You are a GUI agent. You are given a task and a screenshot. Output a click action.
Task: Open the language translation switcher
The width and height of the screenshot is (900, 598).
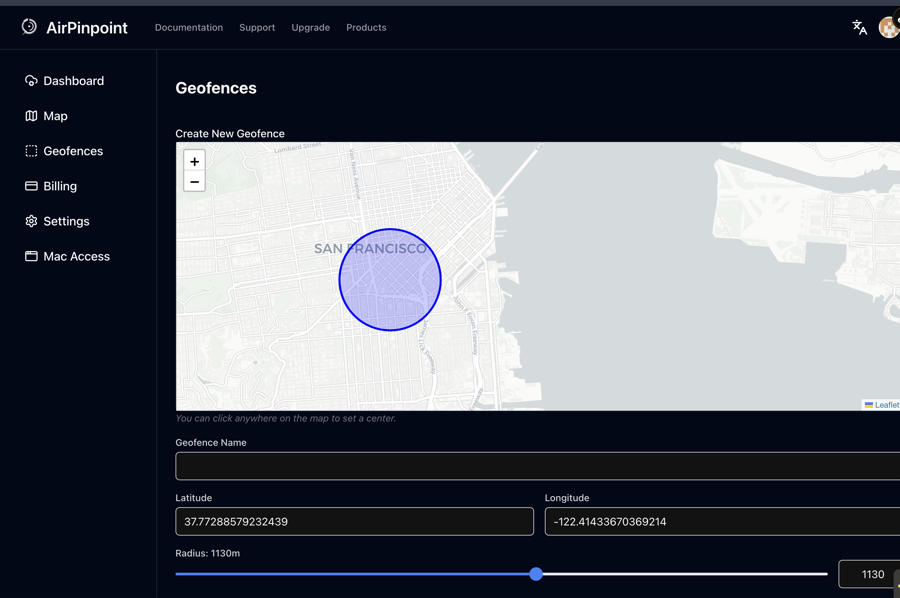(859, 27)
